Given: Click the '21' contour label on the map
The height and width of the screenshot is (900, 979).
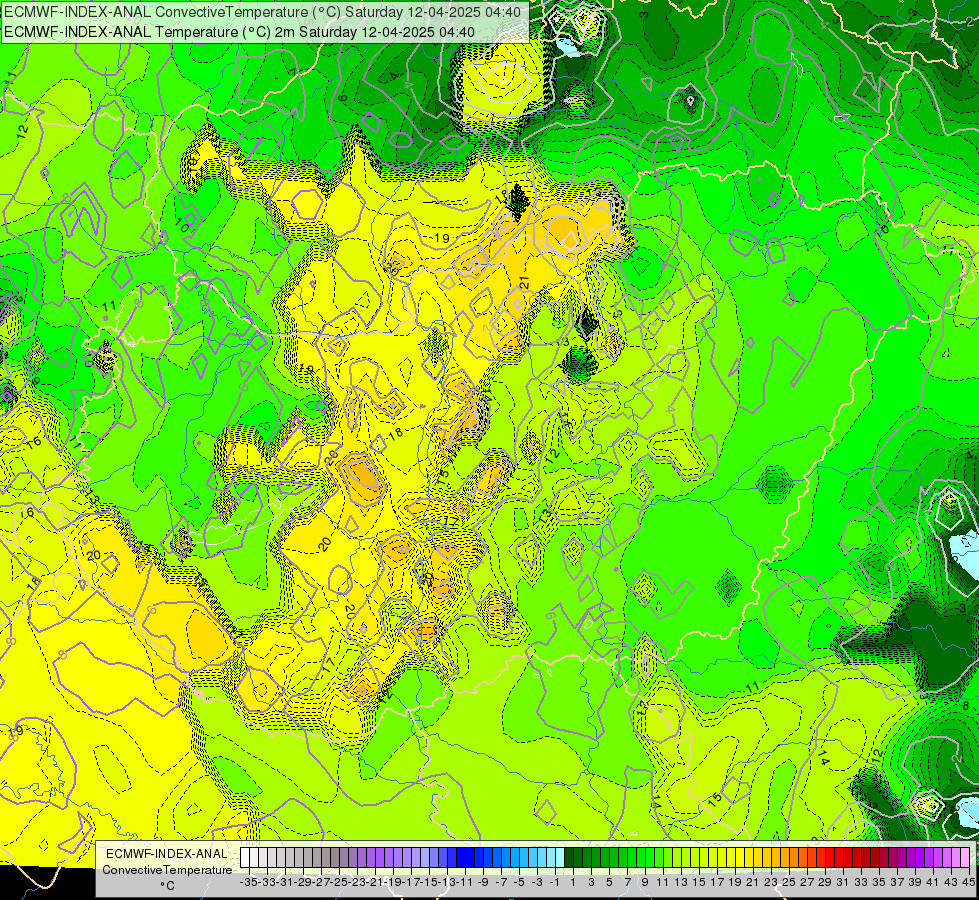Looking at the screenshot, I should [524, 283].
